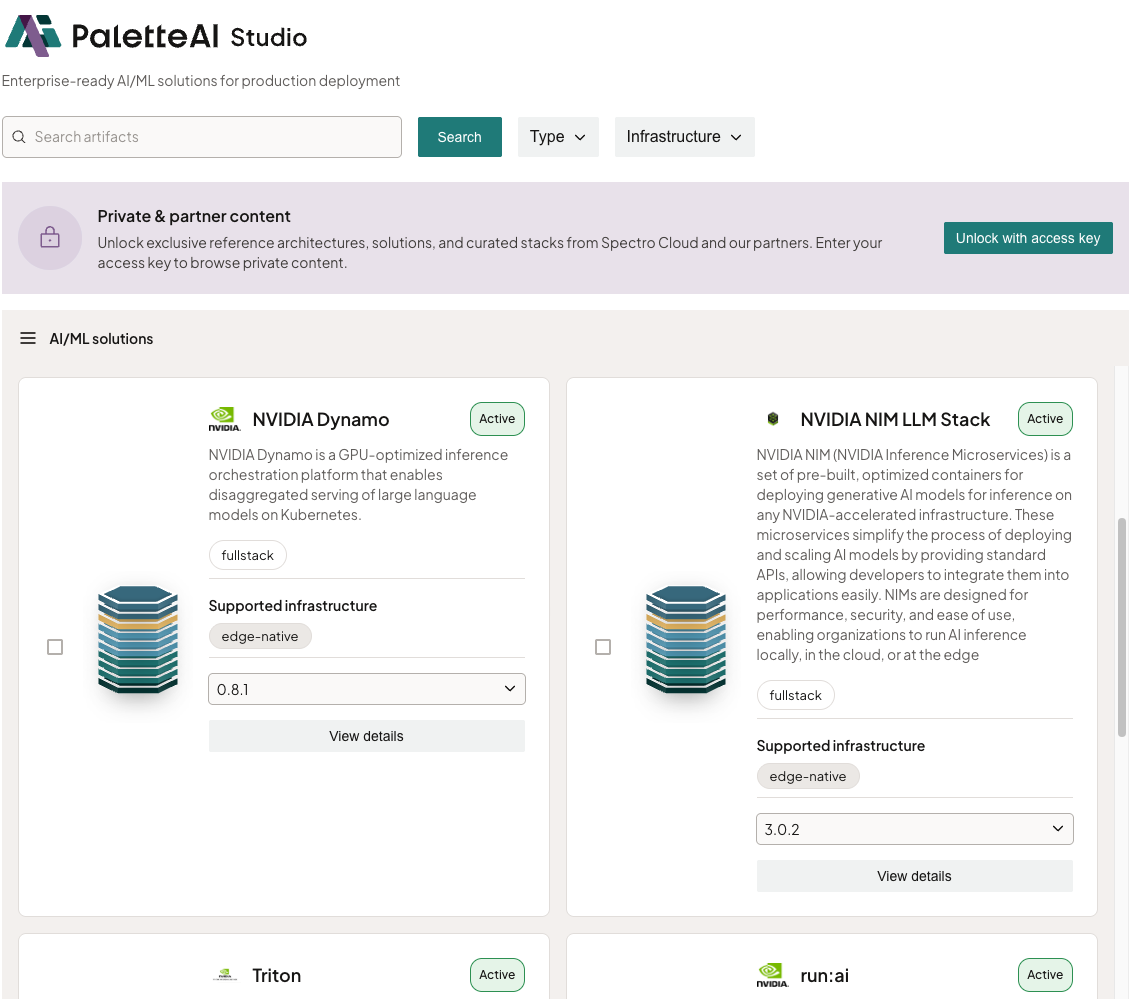View details for NVIDIA Dynamo
Viewport: 1129px width, 1004px height.
point(366,736)
